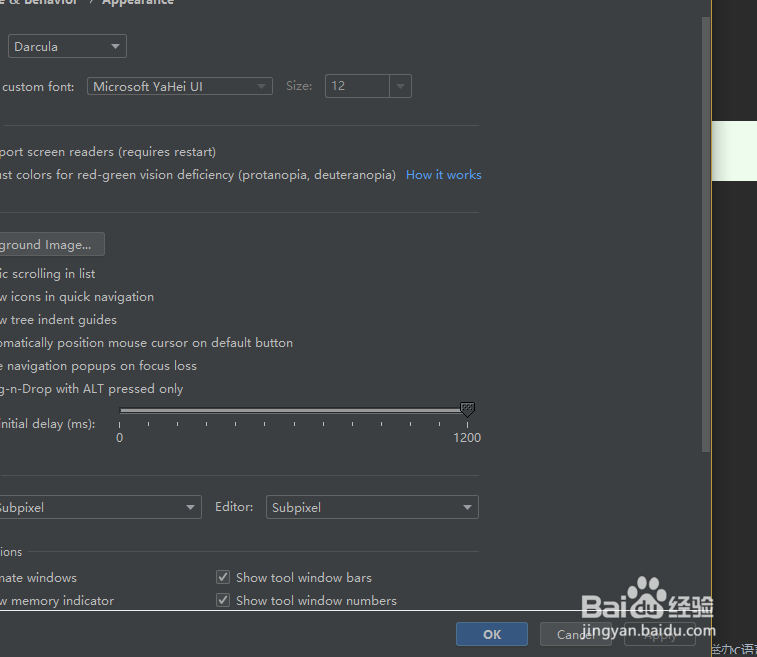Click the 'mate windows' option text
Image resolution: width=757 pixels, height=657 pixels.
point(39,578)
